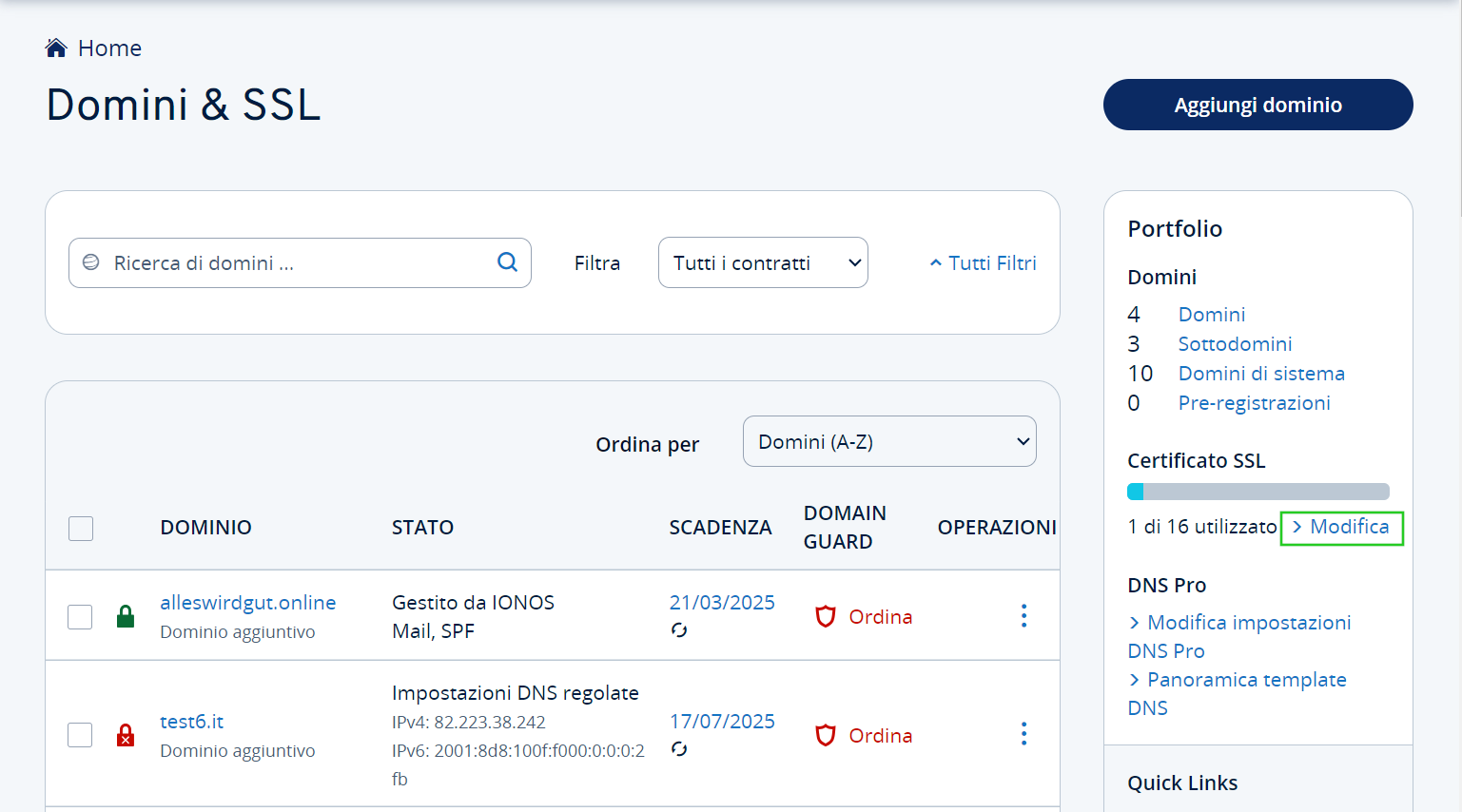Click globe icon in domain search field
This screenshot has width=1462, height=812.
[x=91, y=262]
